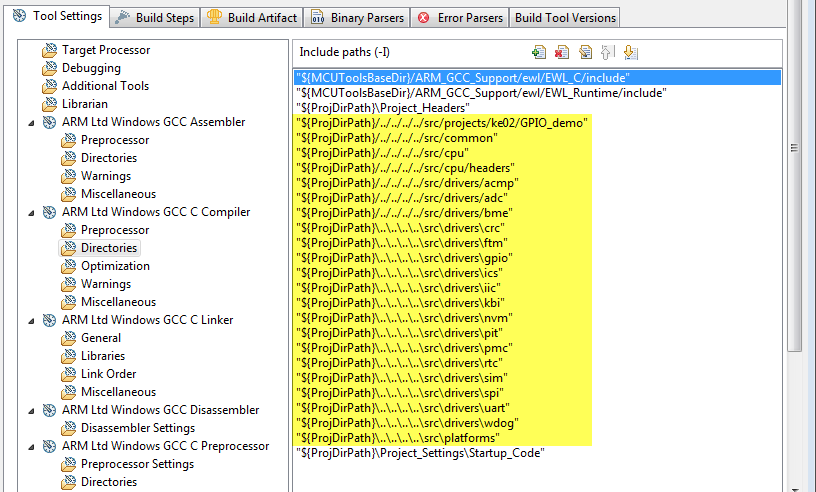Screen dimensions: 816x492
Task: Select the src\drivers\wdog include path
Action: 407,423
